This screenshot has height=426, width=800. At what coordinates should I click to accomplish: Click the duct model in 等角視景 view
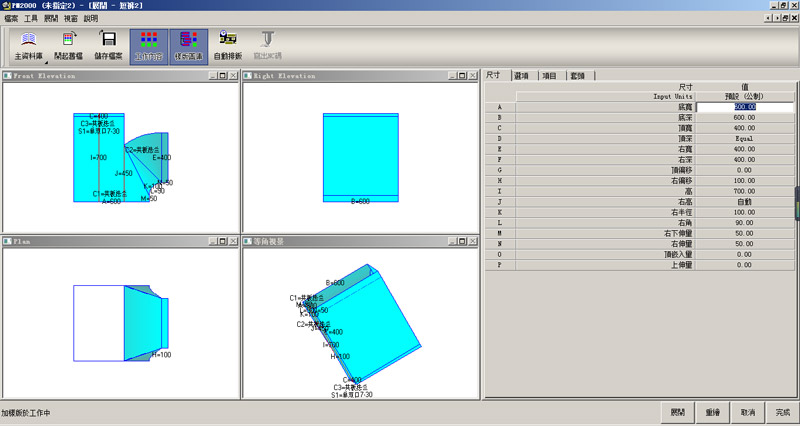(x=362, y=325)
